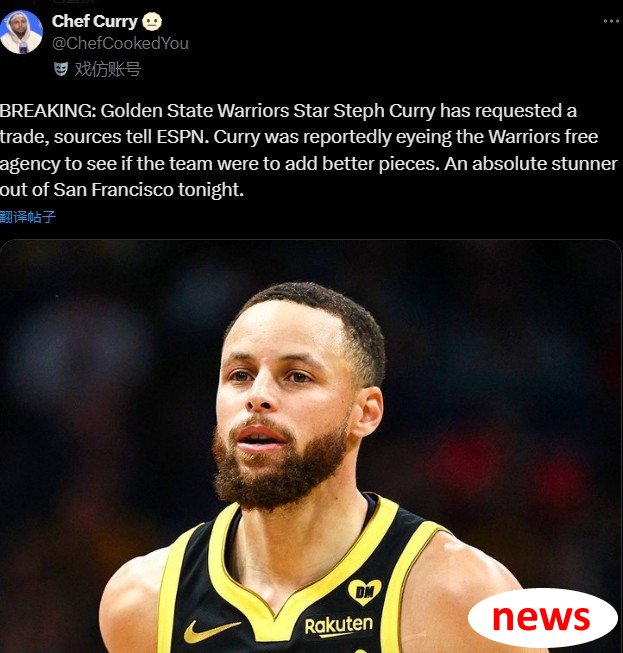Click the Nike swoosh on jersey
The height and width of the screenshot is (653, 623).
click(x=212, y=631)
